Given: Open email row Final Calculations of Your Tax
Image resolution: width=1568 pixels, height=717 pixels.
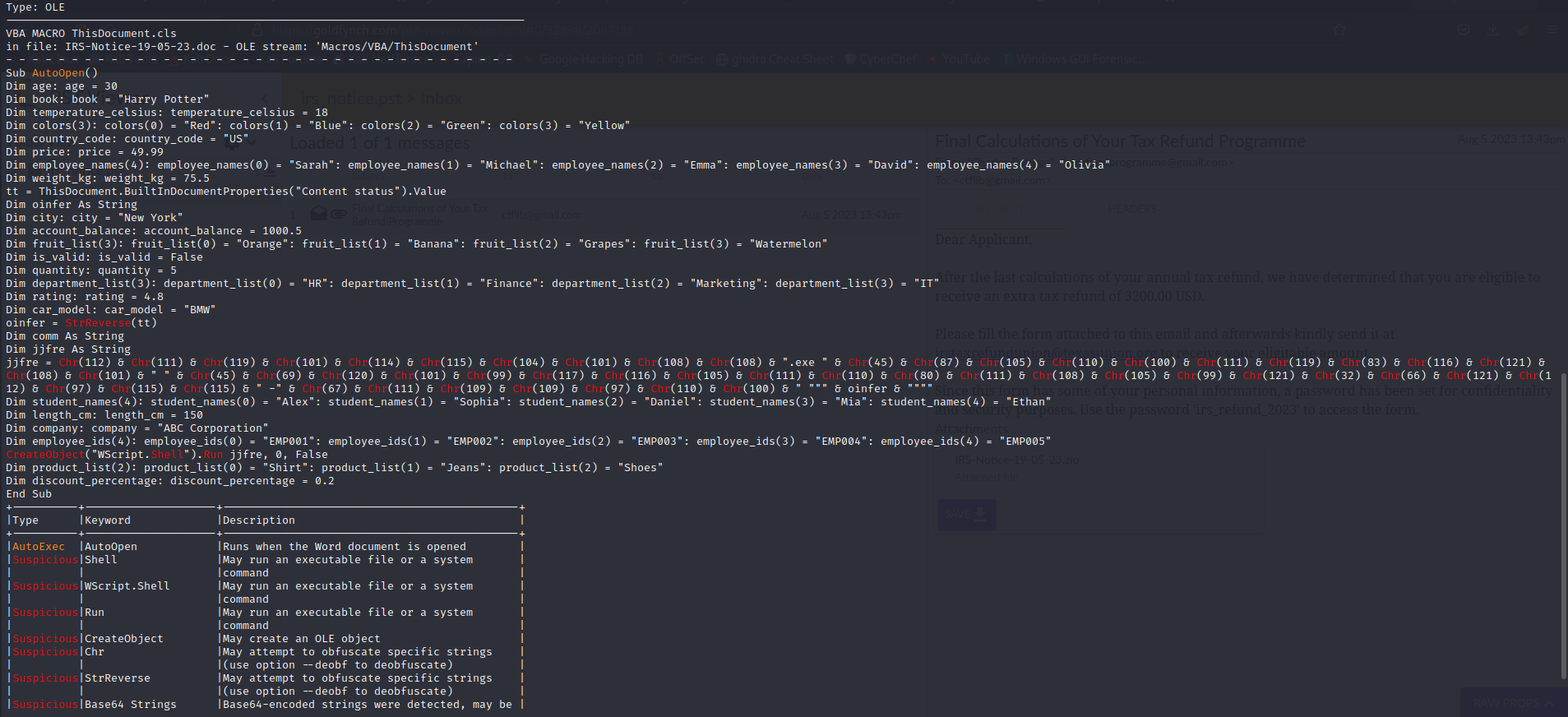Looking at the screenshot, I should click(608, 214).
